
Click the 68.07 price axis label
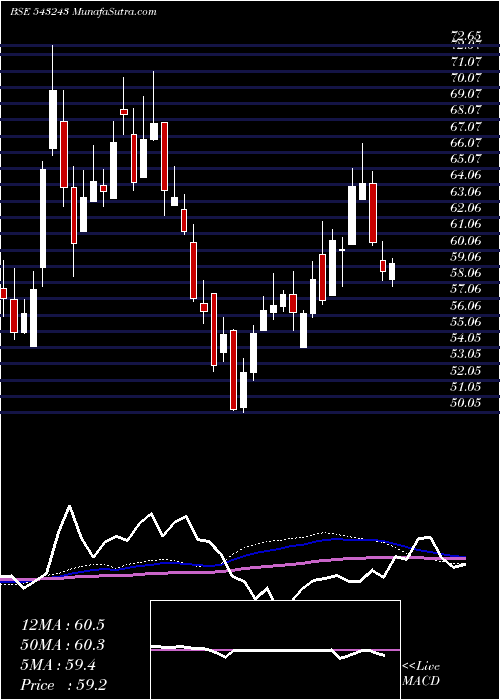[x=466, y=110]
